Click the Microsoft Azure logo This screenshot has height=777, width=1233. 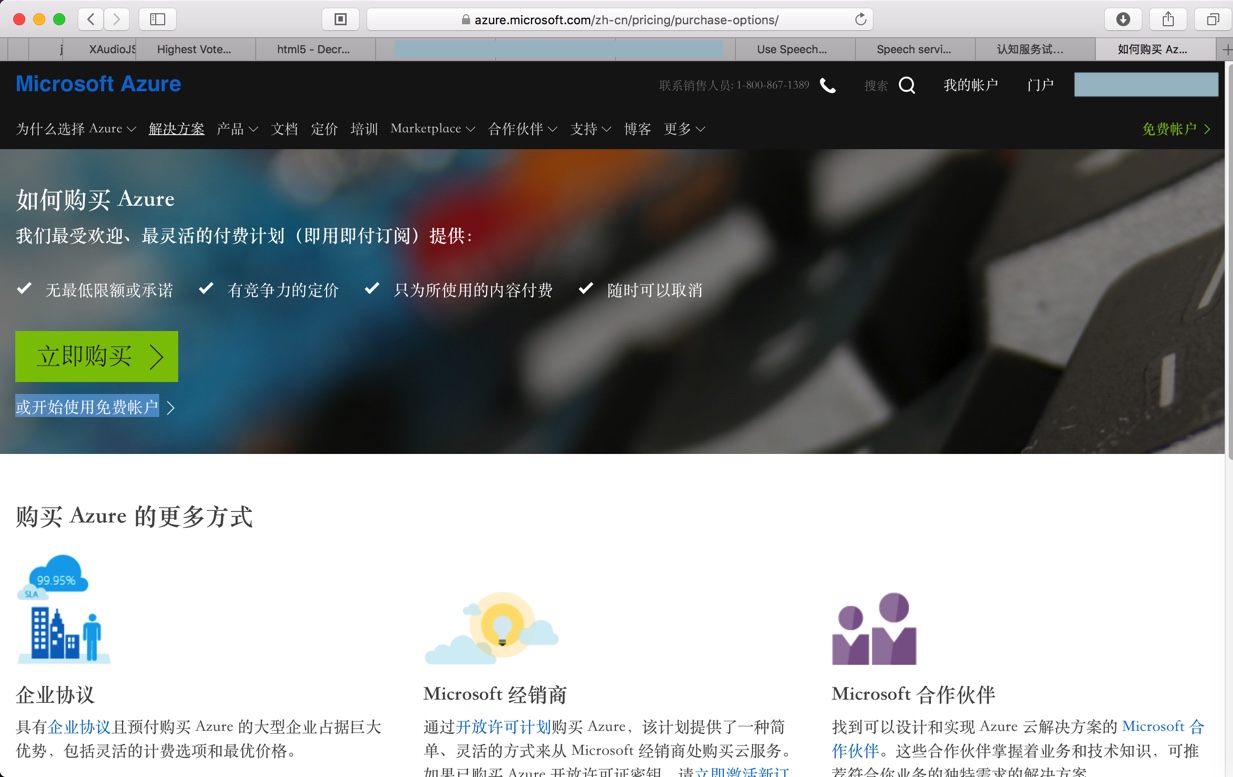tap(98, 84)
